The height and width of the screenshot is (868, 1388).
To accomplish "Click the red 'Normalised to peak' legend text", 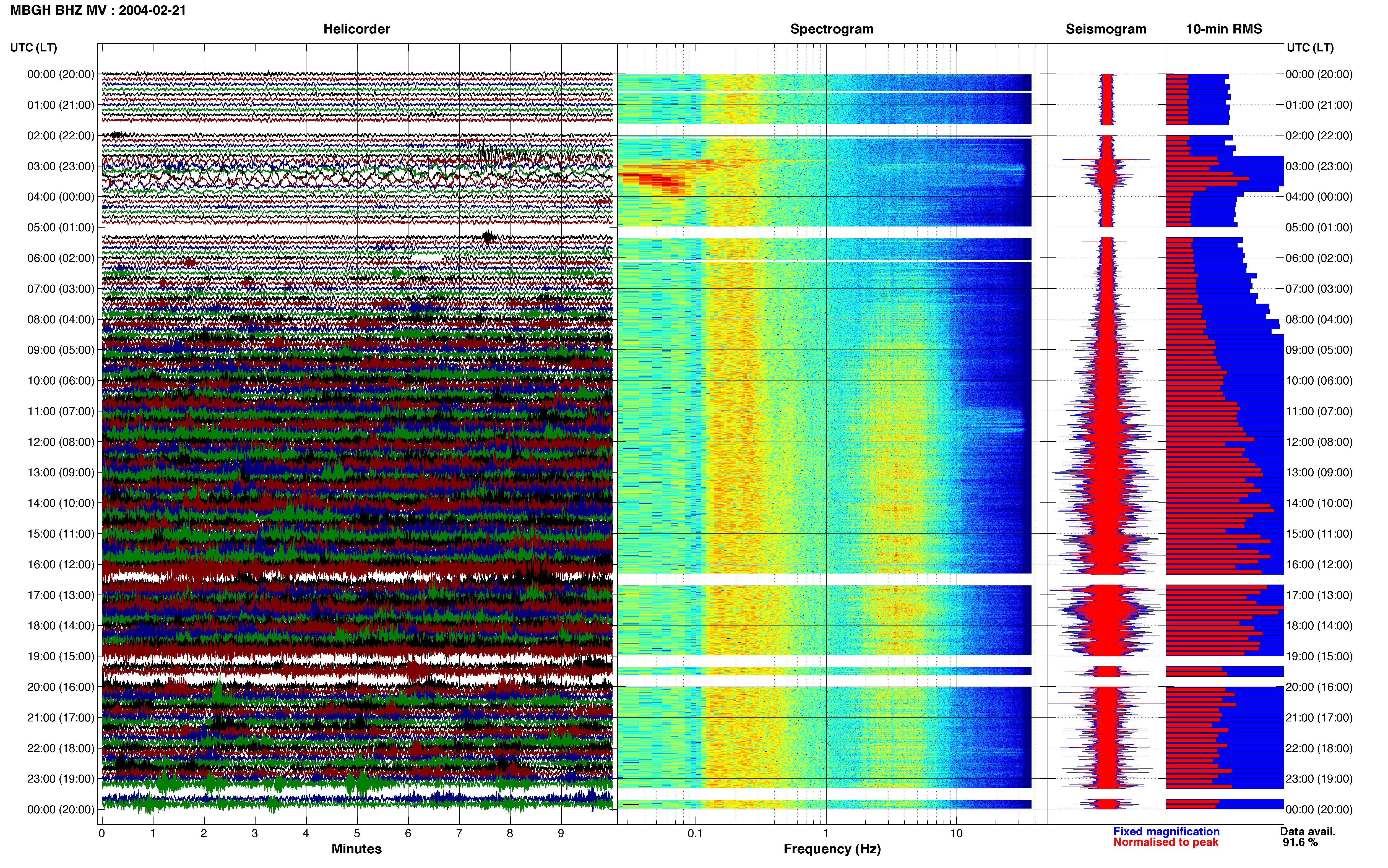I will [1165, 842].
